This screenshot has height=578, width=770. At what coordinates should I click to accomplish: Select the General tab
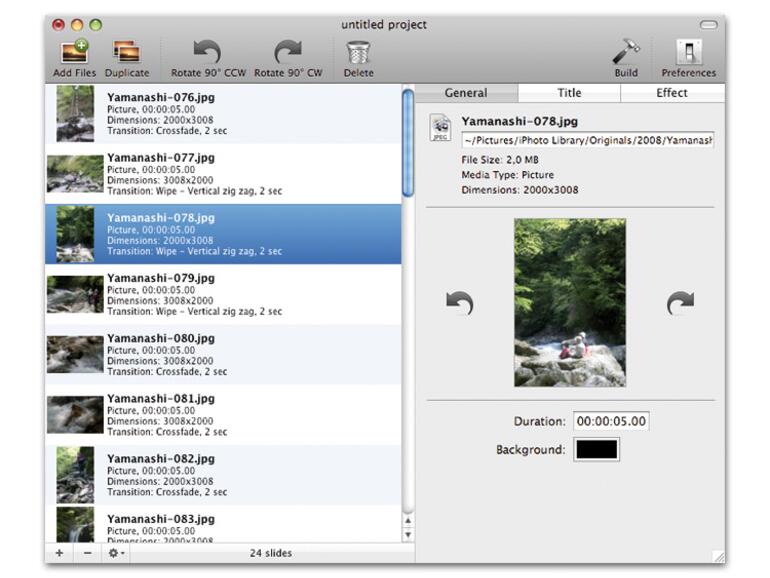click(x=466, y=93)
